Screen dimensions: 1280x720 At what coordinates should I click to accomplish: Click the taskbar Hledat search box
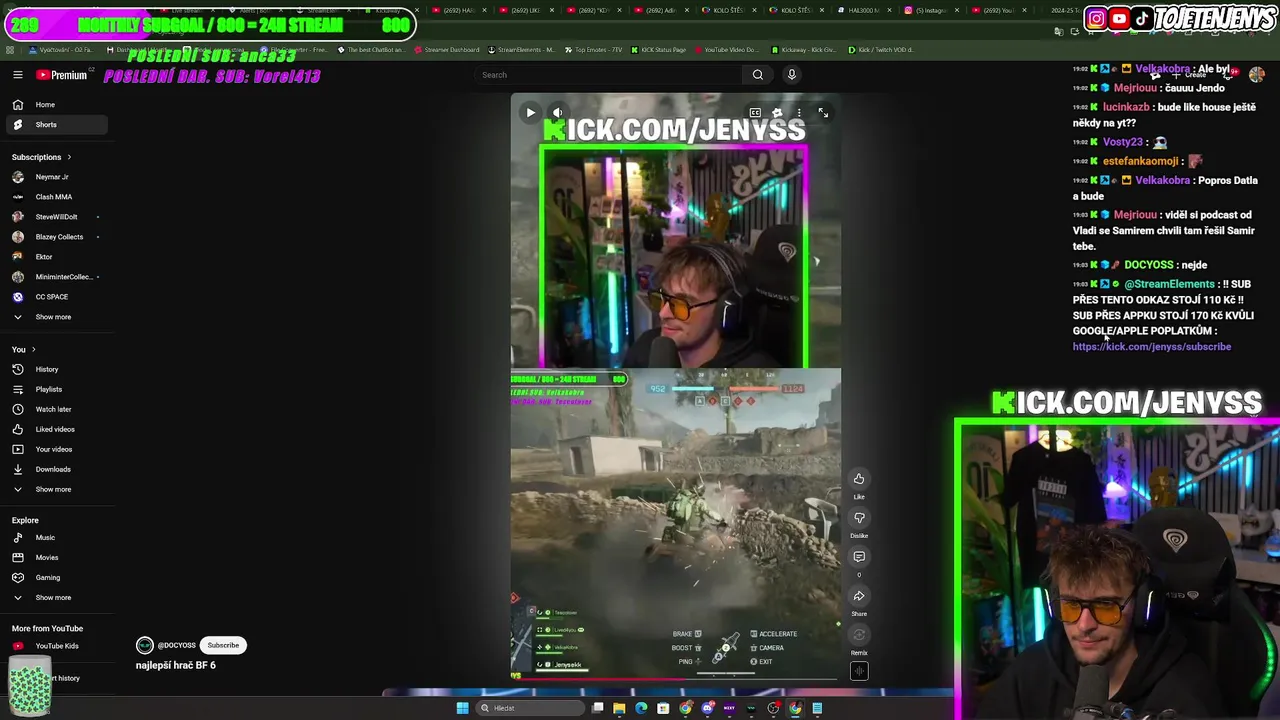529,708
